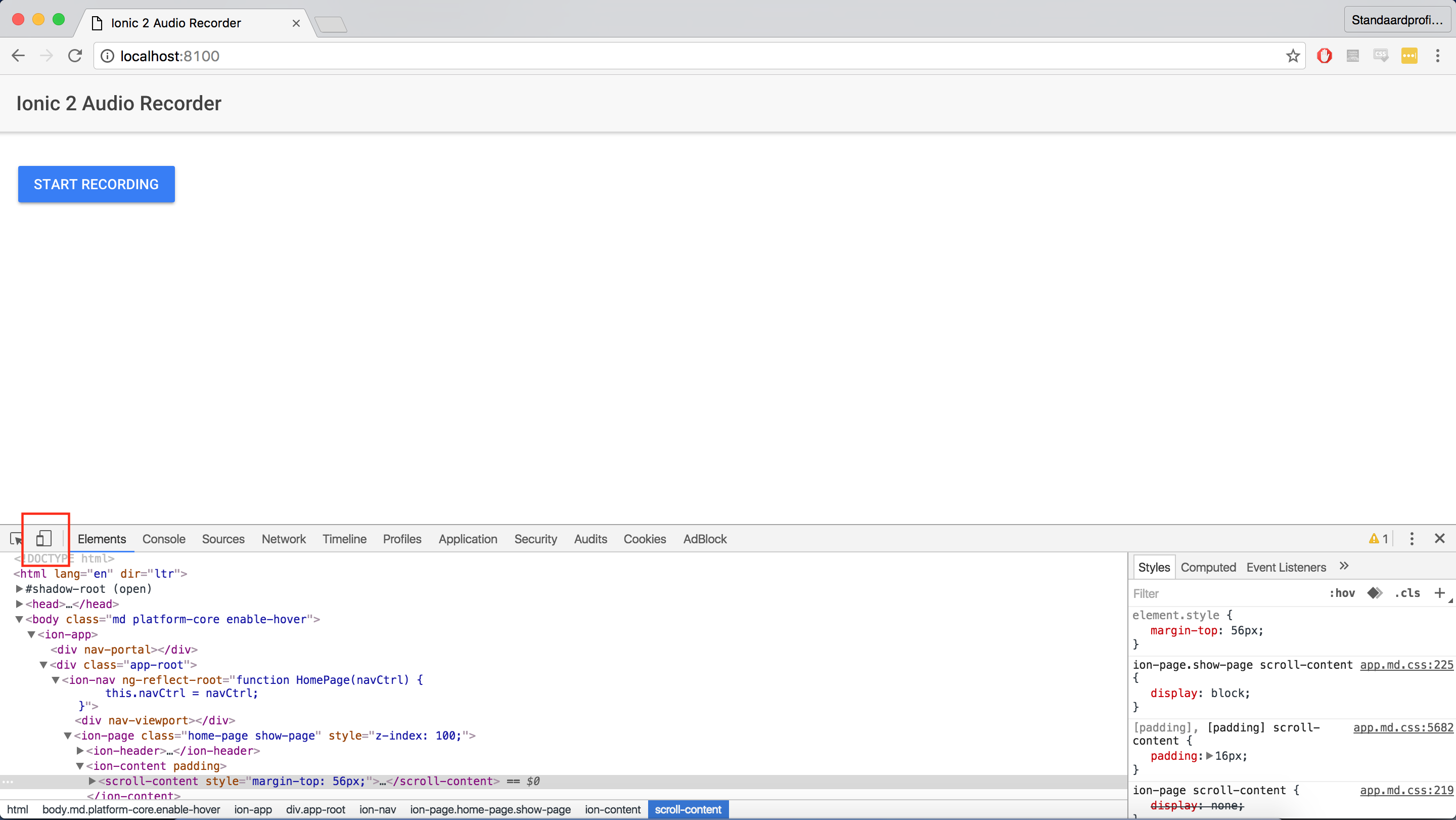Collapse the div app-root node
The width and height of the screenshot is (1456, 820).
(x=43, y=665)
